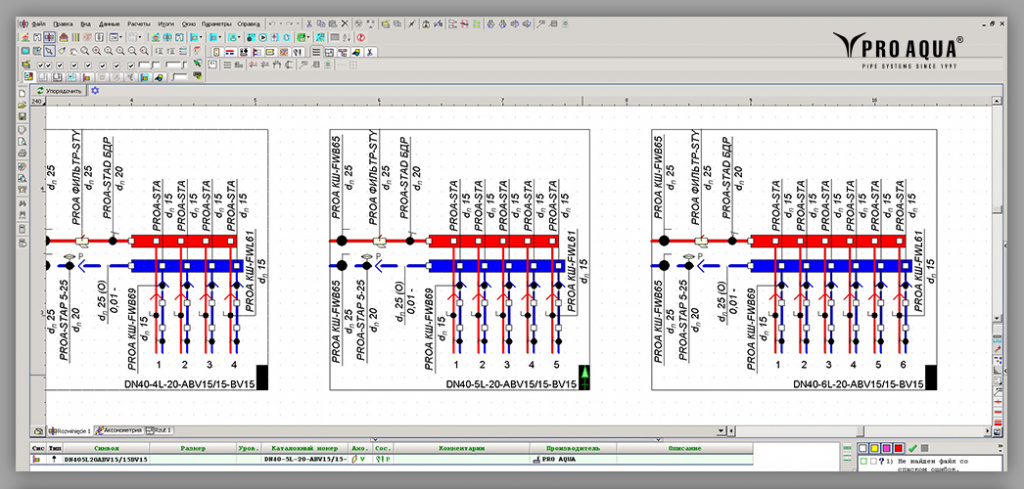The height and width of the screenshot is (489, 1024).
Task: Open the line style box in bottom toolbar row
Action: point(179,76)
